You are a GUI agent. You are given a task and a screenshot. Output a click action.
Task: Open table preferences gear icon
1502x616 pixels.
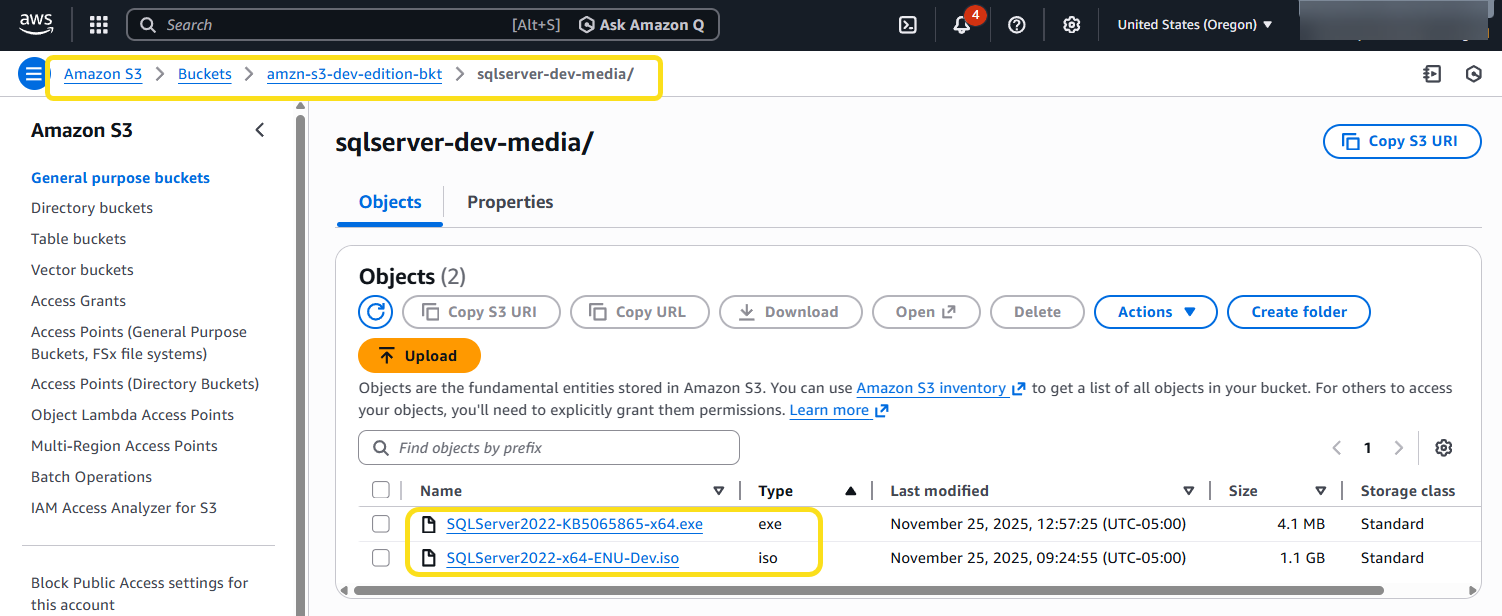[x=1443, y=448]
